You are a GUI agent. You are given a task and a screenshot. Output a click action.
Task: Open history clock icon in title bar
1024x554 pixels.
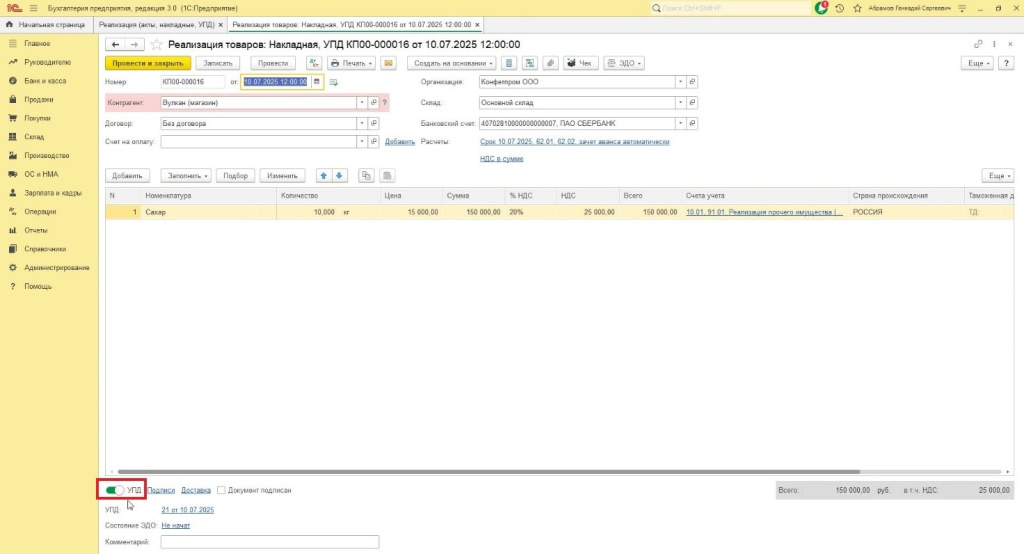tap(839, 8)
